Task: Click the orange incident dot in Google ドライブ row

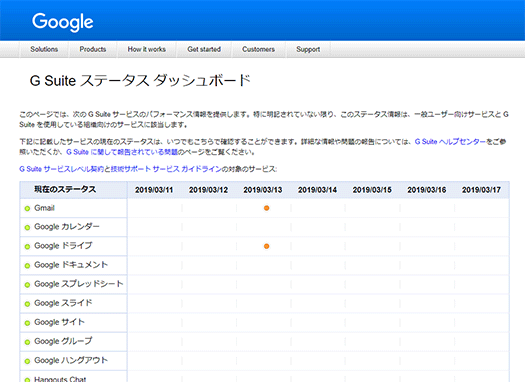Action: tap(267, 246)
